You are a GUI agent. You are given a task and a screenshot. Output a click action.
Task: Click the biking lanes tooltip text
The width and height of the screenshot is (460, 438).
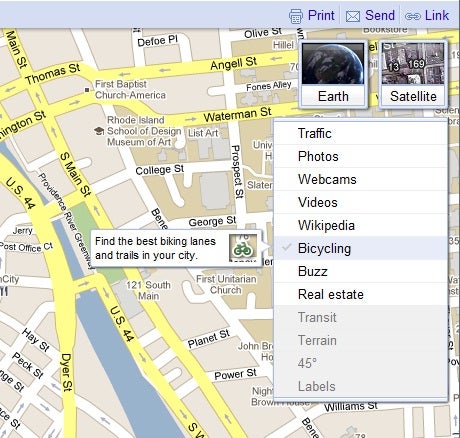tap(155, 248)
